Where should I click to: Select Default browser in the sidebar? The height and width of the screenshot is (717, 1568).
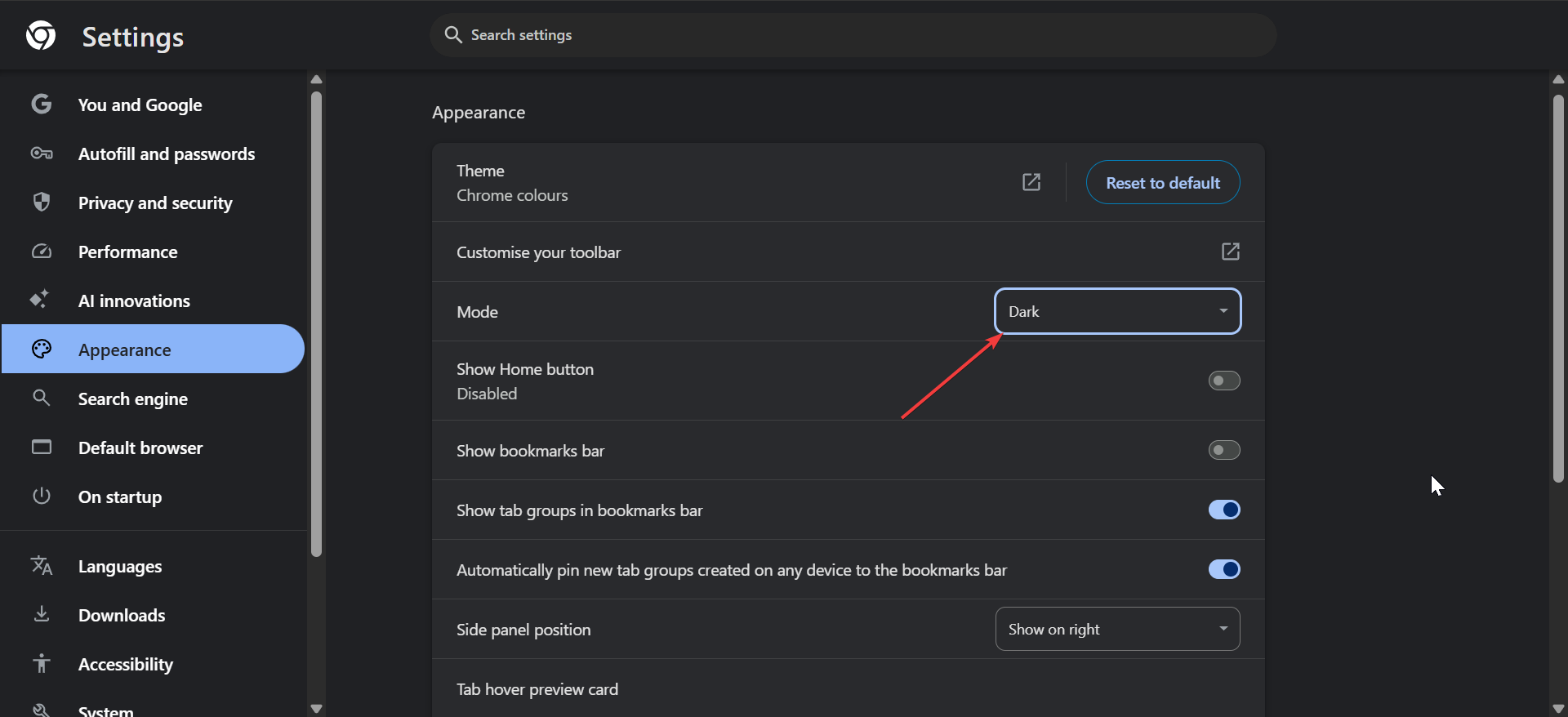pos(140,448)
